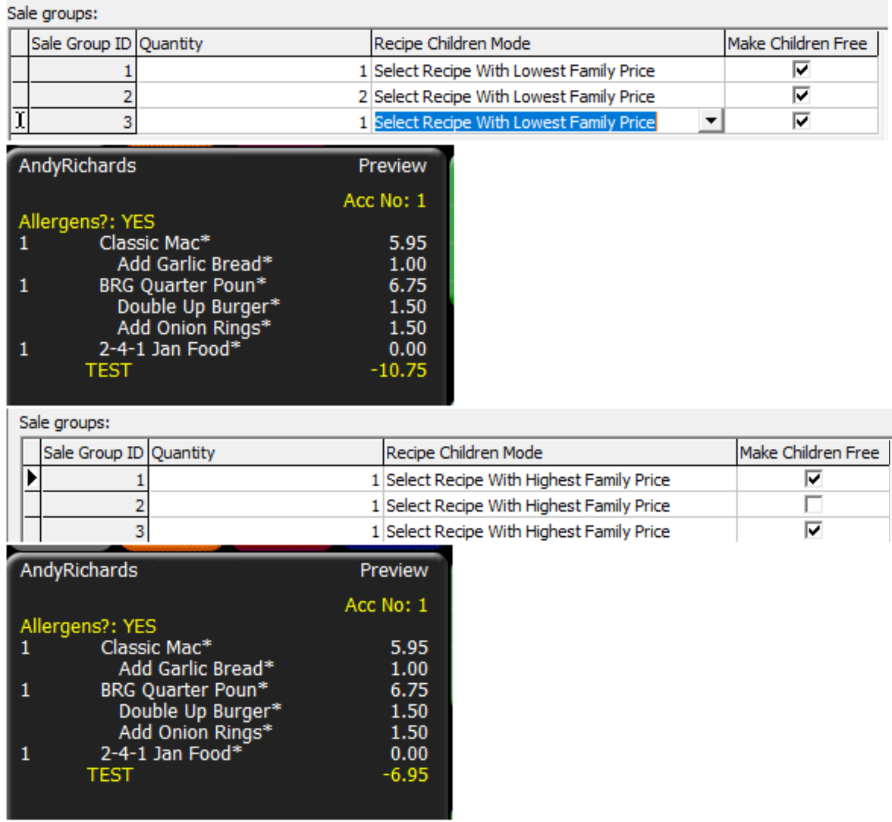Image resolution: width=892 pixels, height=822 pixels.
Task: Click the Recipe Children Mode header in the top grid
Action: pyautogui.click(x=452, y=44)
